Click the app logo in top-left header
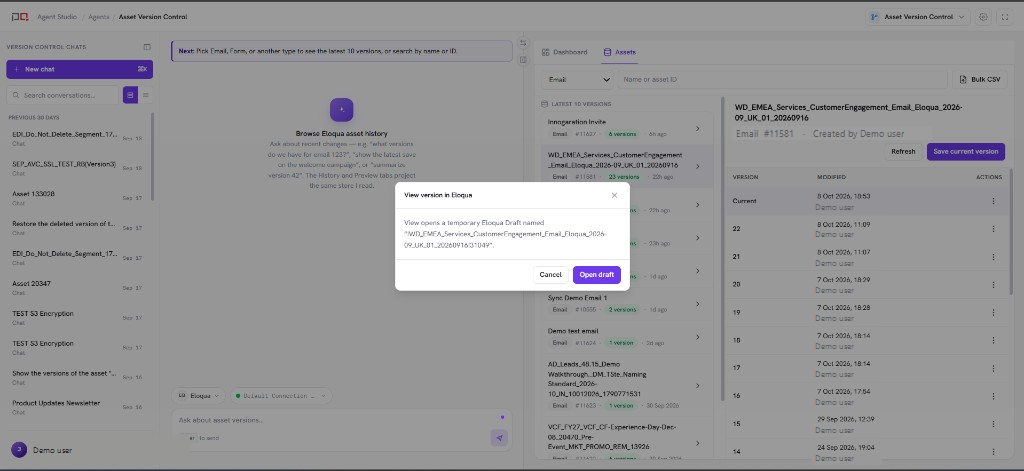The height and width of the screenshot is (471, 1024). coord(20,17)
